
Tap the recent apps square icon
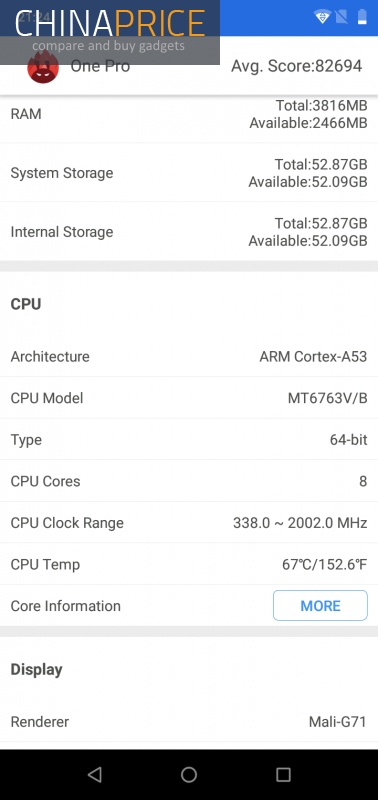coord(283,774)
